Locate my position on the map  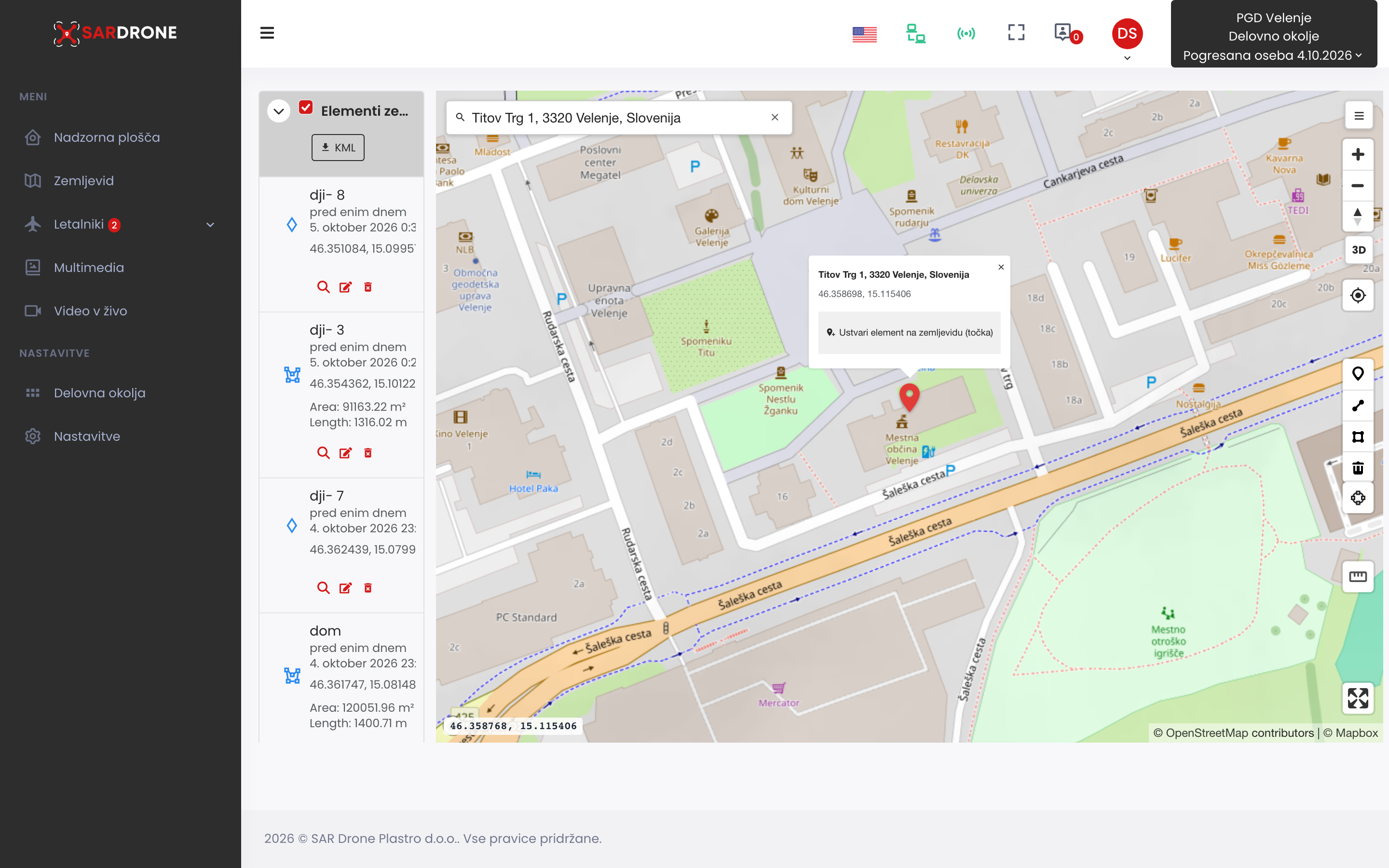pos(1358,296)
